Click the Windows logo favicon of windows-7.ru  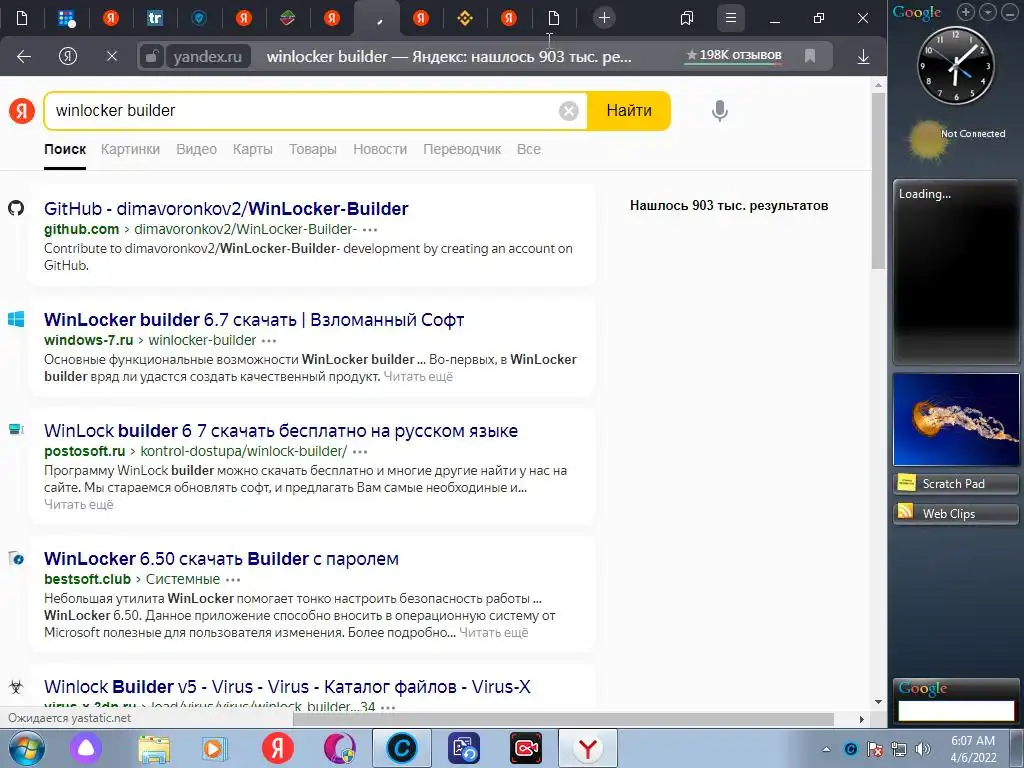point(16,319)
